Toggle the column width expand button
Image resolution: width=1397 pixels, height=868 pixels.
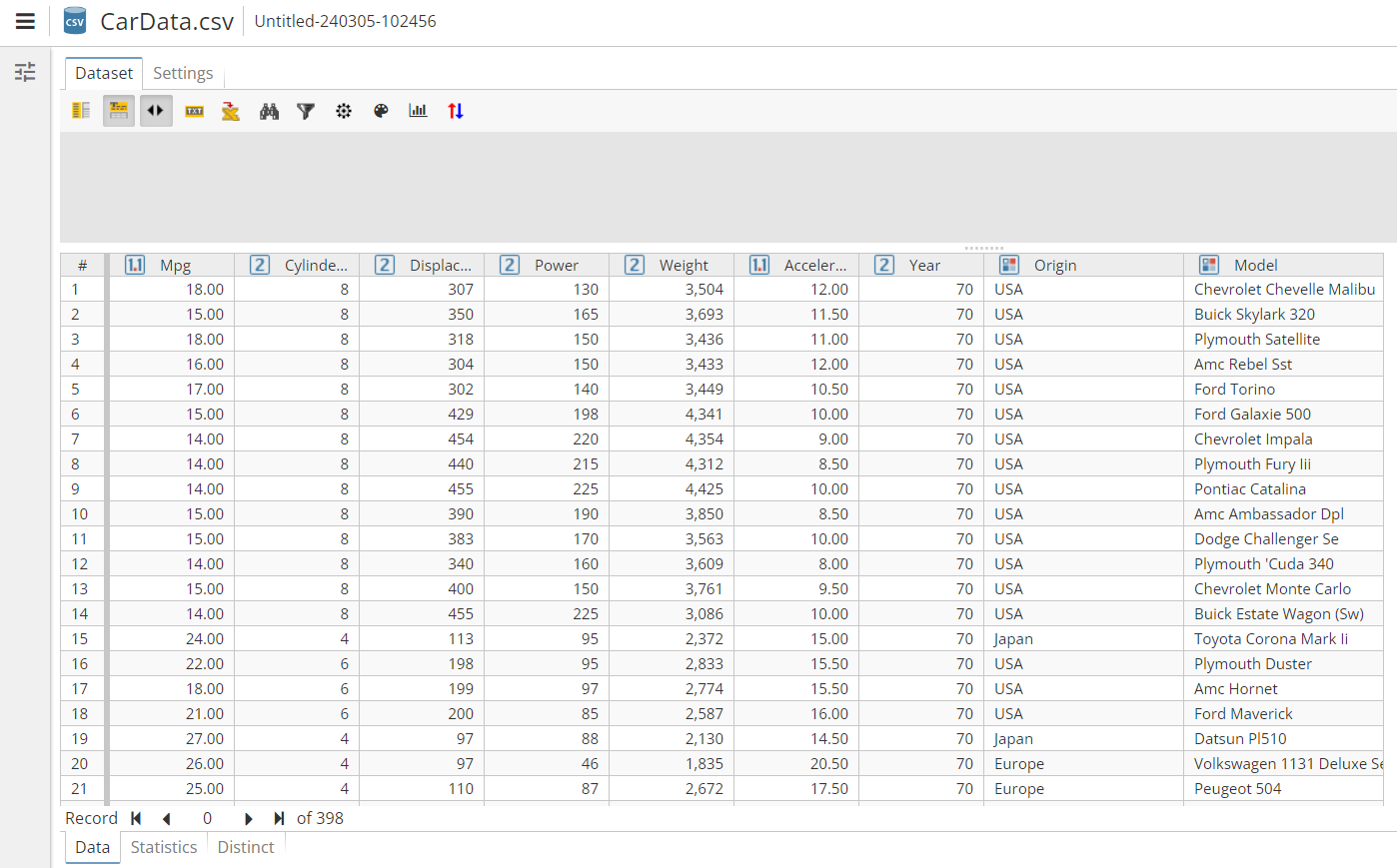coord(156,110)
